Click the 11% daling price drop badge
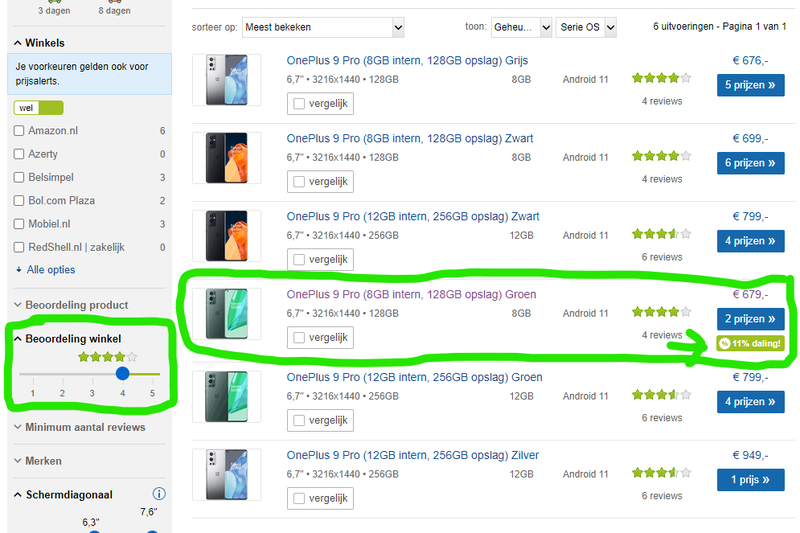 [x=750, y=343]
